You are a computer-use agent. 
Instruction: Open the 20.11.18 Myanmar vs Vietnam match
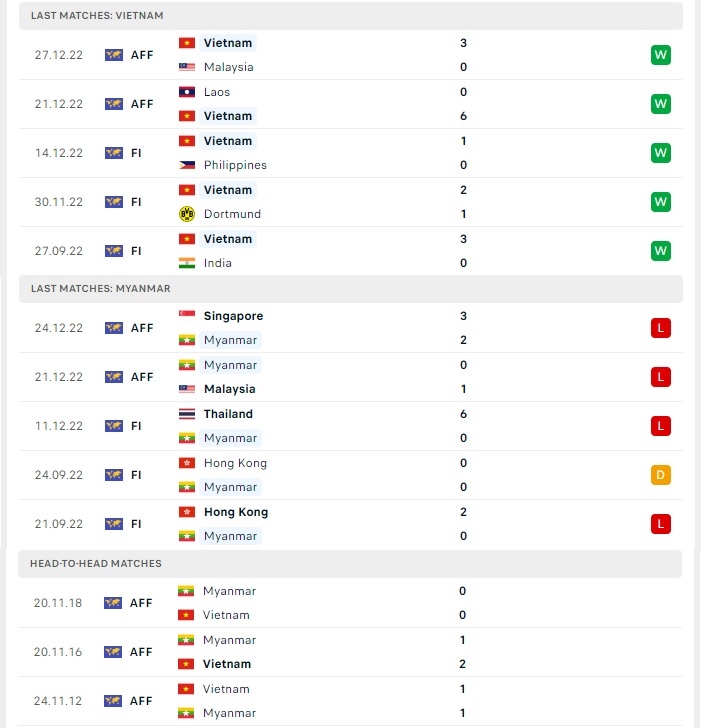pos(350,603)
